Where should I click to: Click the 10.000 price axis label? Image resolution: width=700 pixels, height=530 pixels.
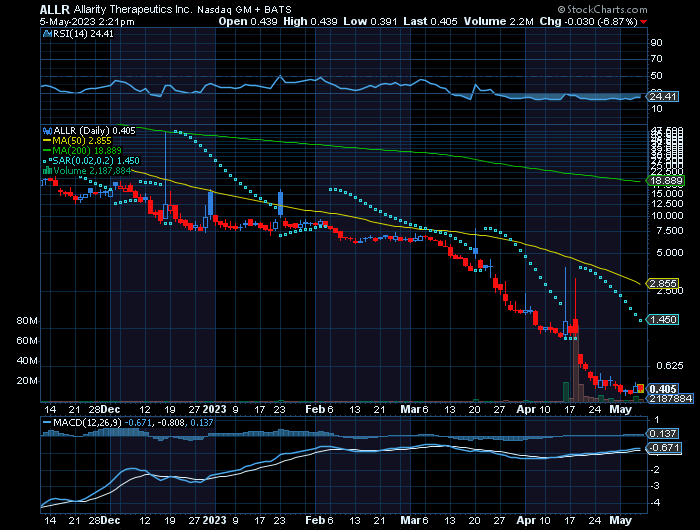pos(667,216)
